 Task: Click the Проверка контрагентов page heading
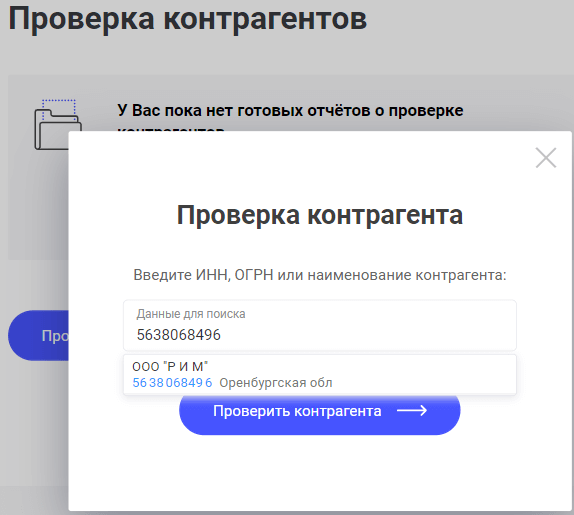[x=187, y=18]
